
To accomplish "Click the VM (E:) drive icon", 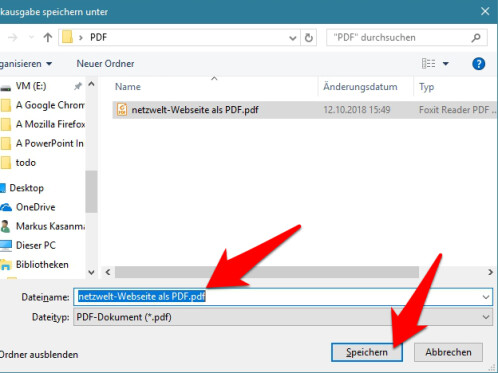I will click(6, 88).
